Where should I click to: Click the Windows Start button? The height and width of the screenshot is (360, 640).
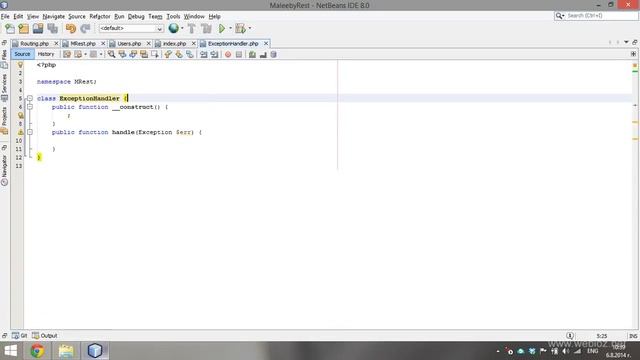(11, 351)
